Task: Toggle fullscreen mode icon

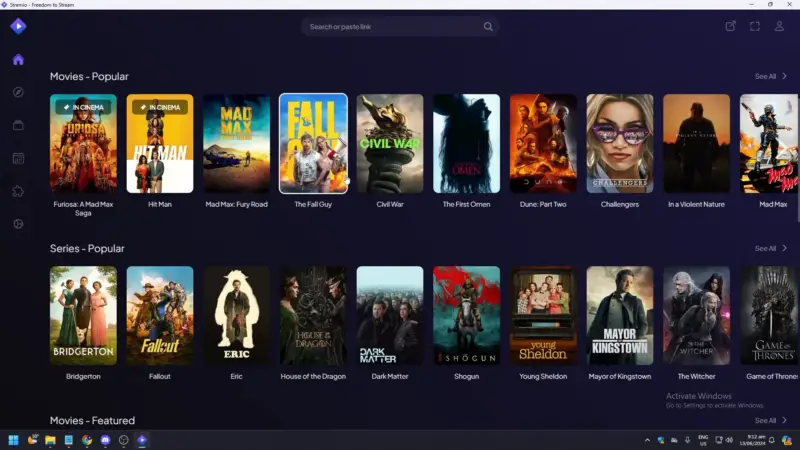Action: 755,26
